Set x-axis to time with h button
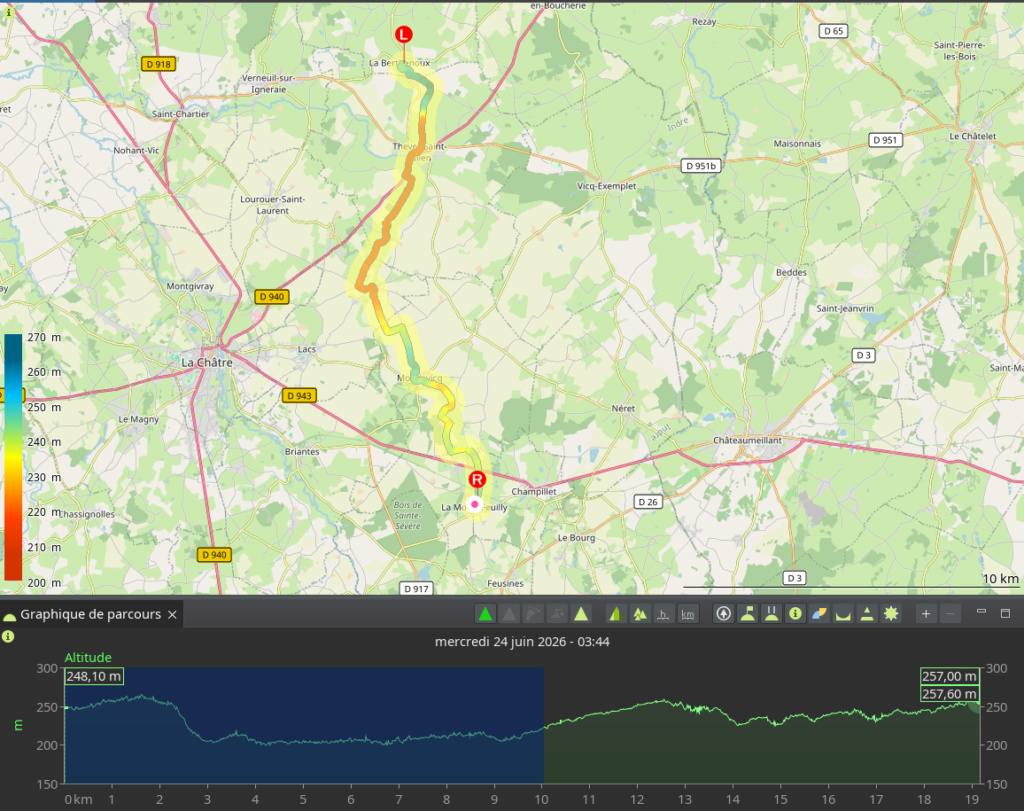This screenshot has height=811, width=1024. click(x=663, y=614)
